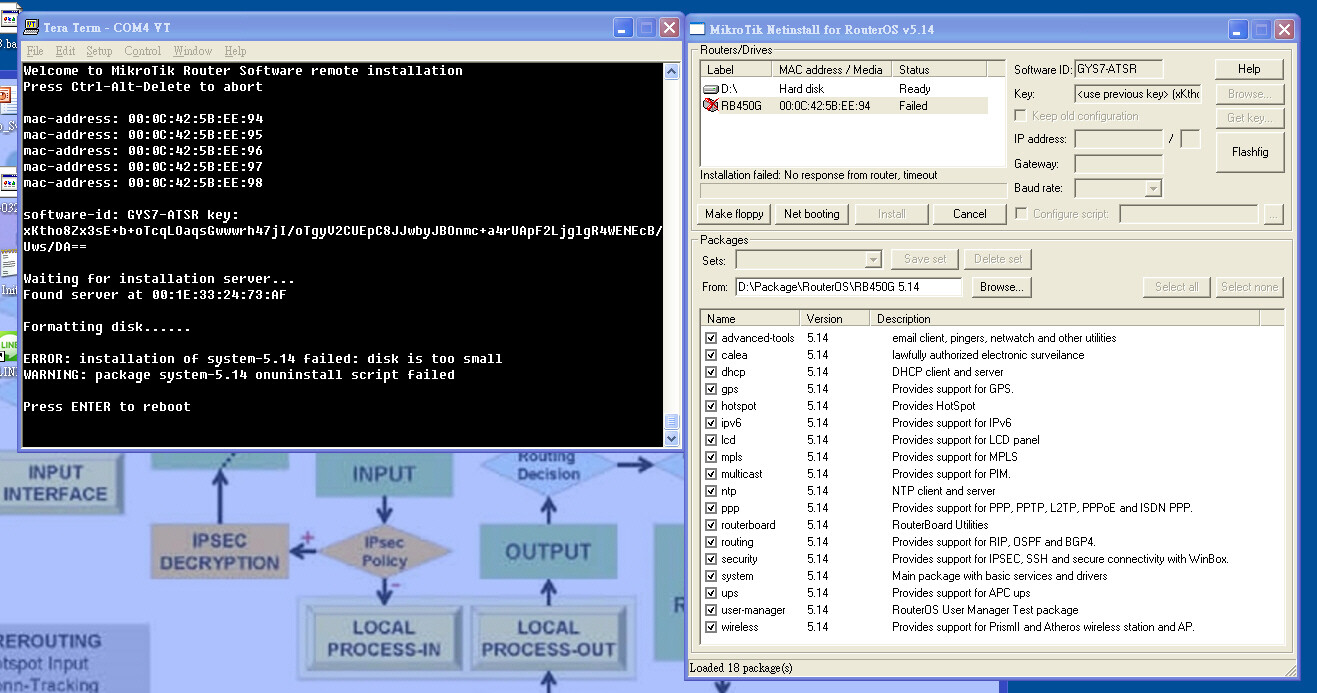The image size is (1317, 693).
Task: Uncheck the ntp package
Action: [x=711, y=491]
